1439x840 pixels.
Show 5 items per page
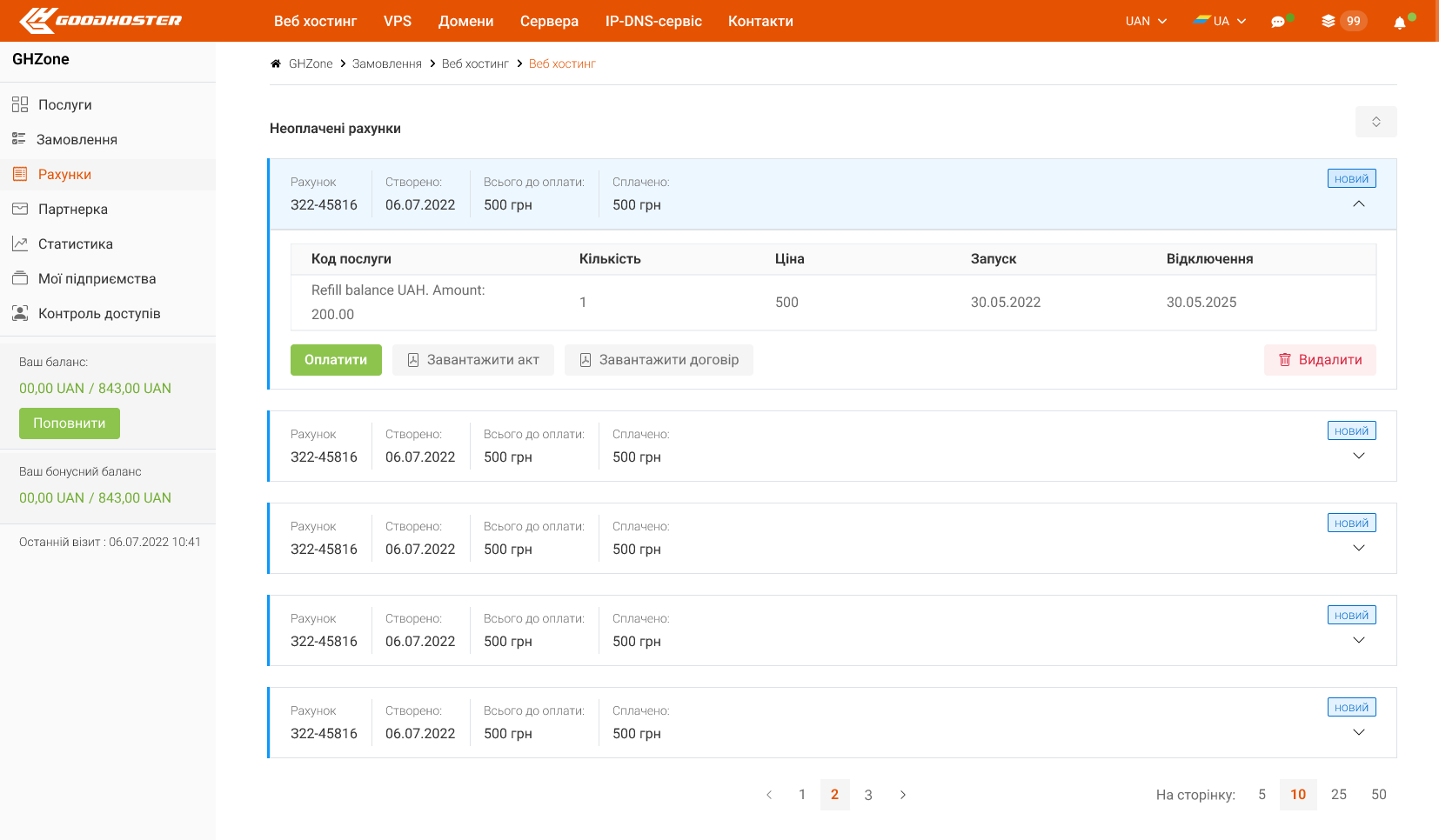pos(1262,795)
